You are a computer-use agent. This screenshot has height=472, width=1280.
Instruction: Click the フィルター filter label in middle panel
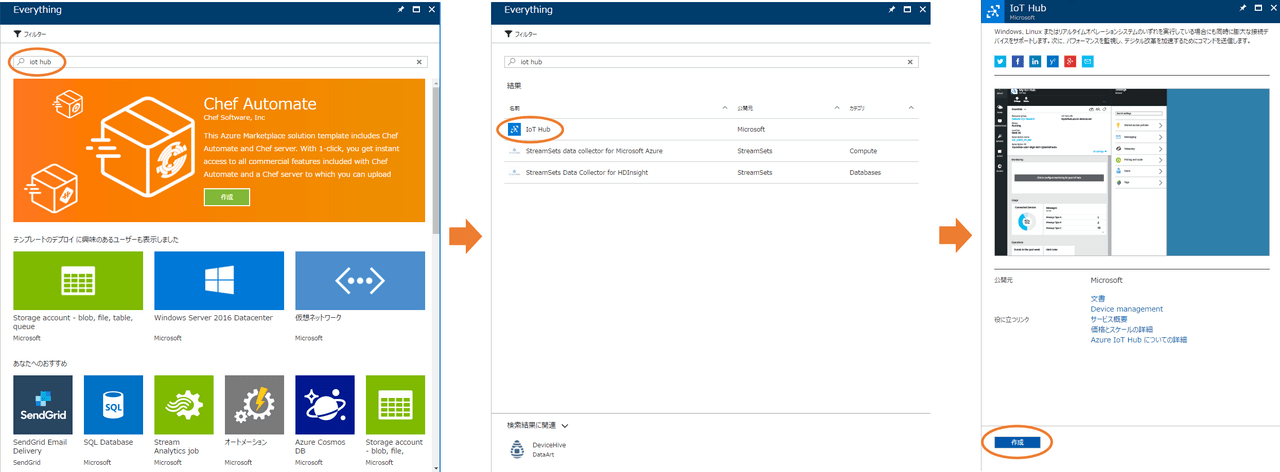526,34
